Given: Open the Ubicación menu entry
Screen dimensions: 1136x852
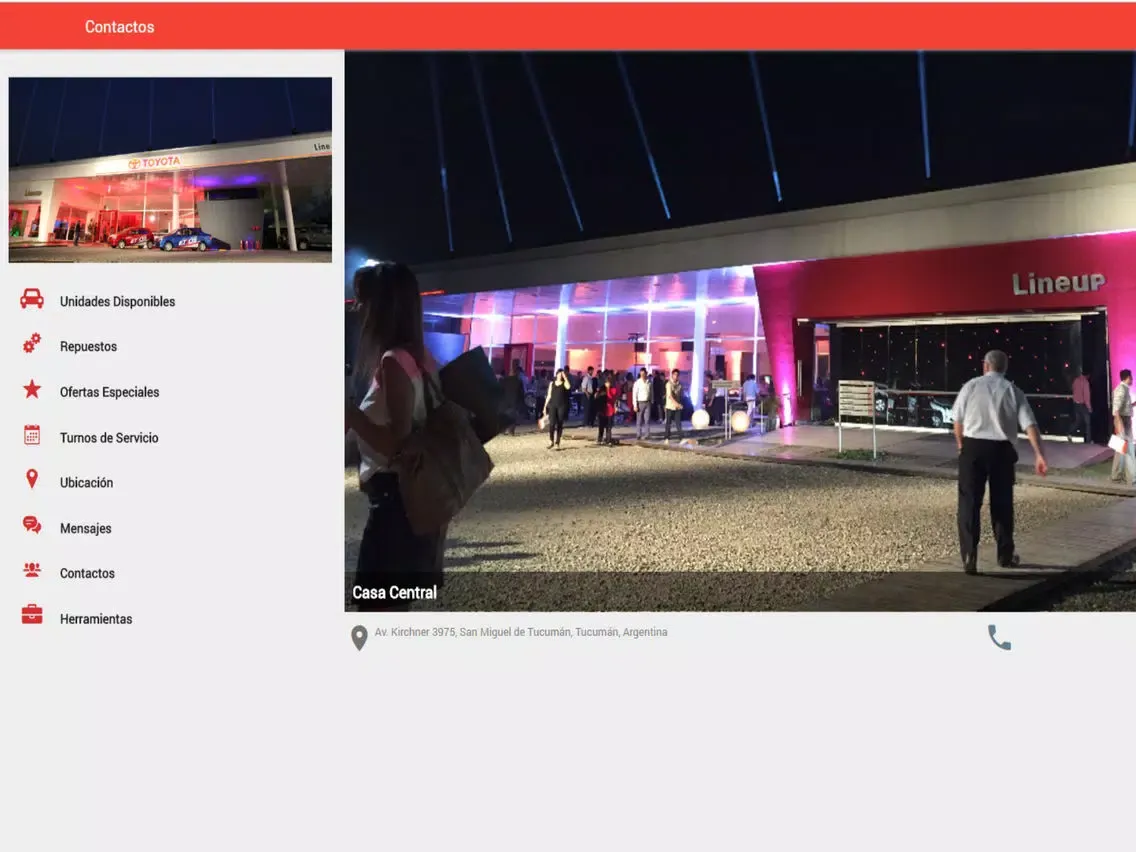Looking at the screenshot, I should 86,483.
